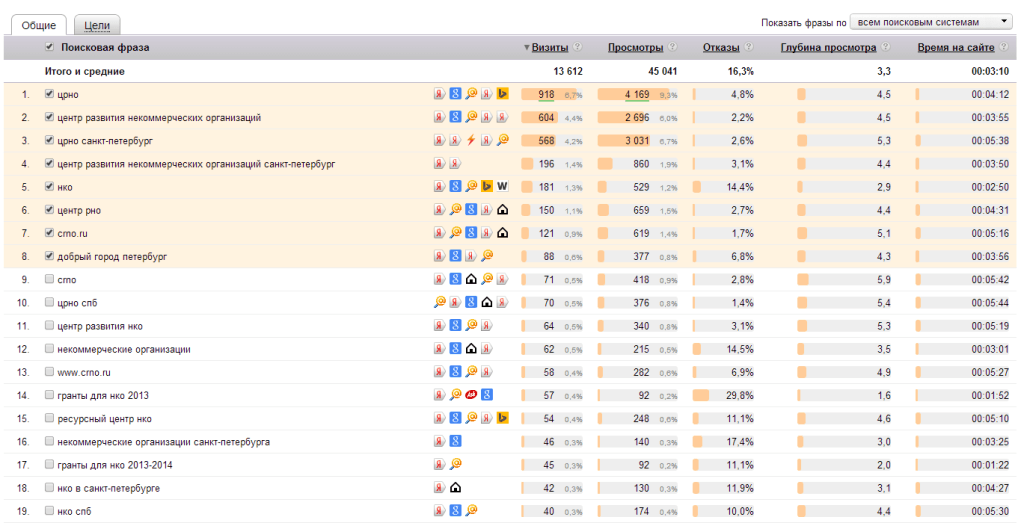The height and width of the screenshot is (523, 1024).
Task: Click the Wikipedia icon in the "нко" row
Action: tap(503, 186)
